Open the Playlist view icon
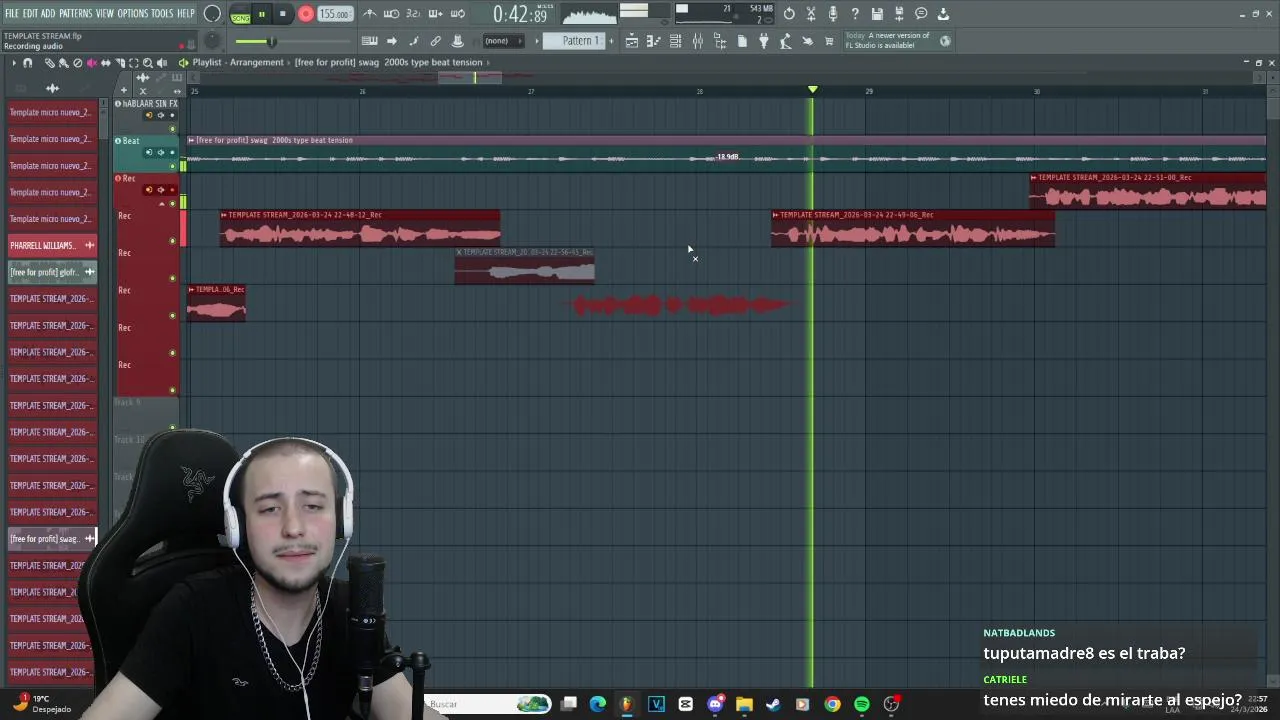Screen dimensions: 1280x720 (632, 41)
